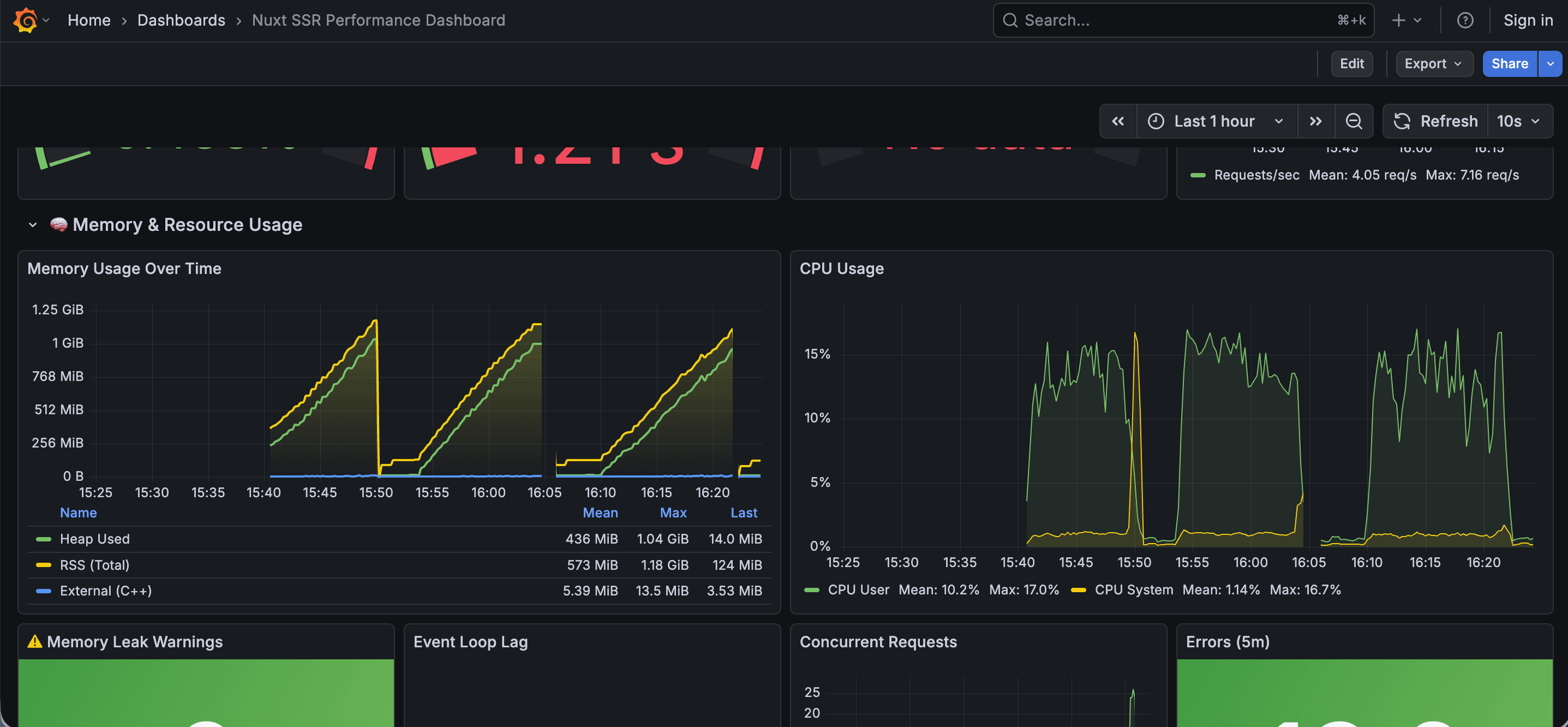
Task: Collapse the Memory & Resource Usage section
Action: pos(33,224)
